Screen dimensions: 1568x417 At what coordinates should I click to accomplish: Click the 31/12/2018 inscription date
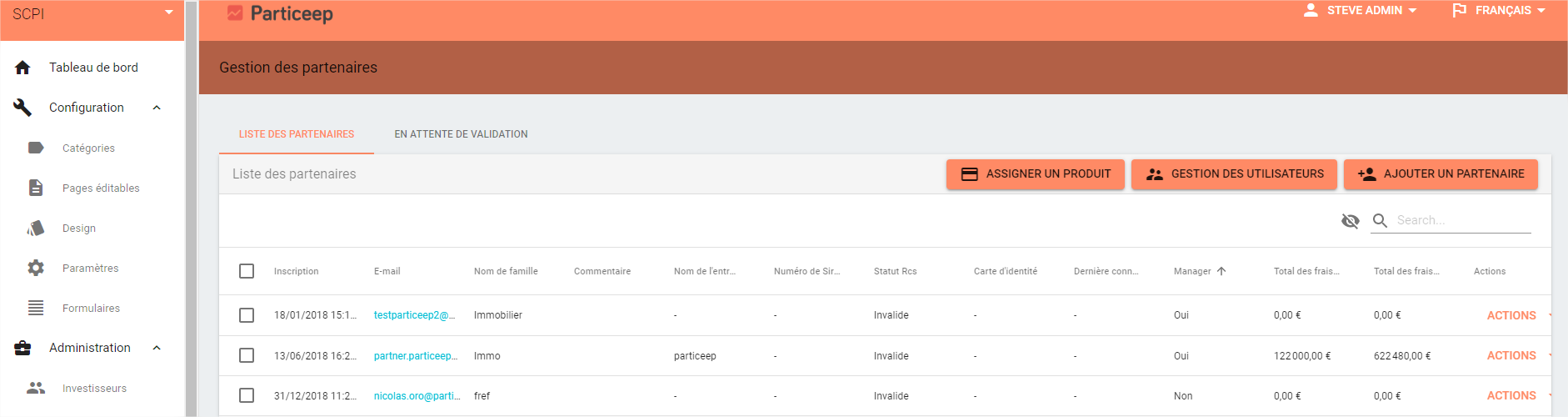[315, 395]
